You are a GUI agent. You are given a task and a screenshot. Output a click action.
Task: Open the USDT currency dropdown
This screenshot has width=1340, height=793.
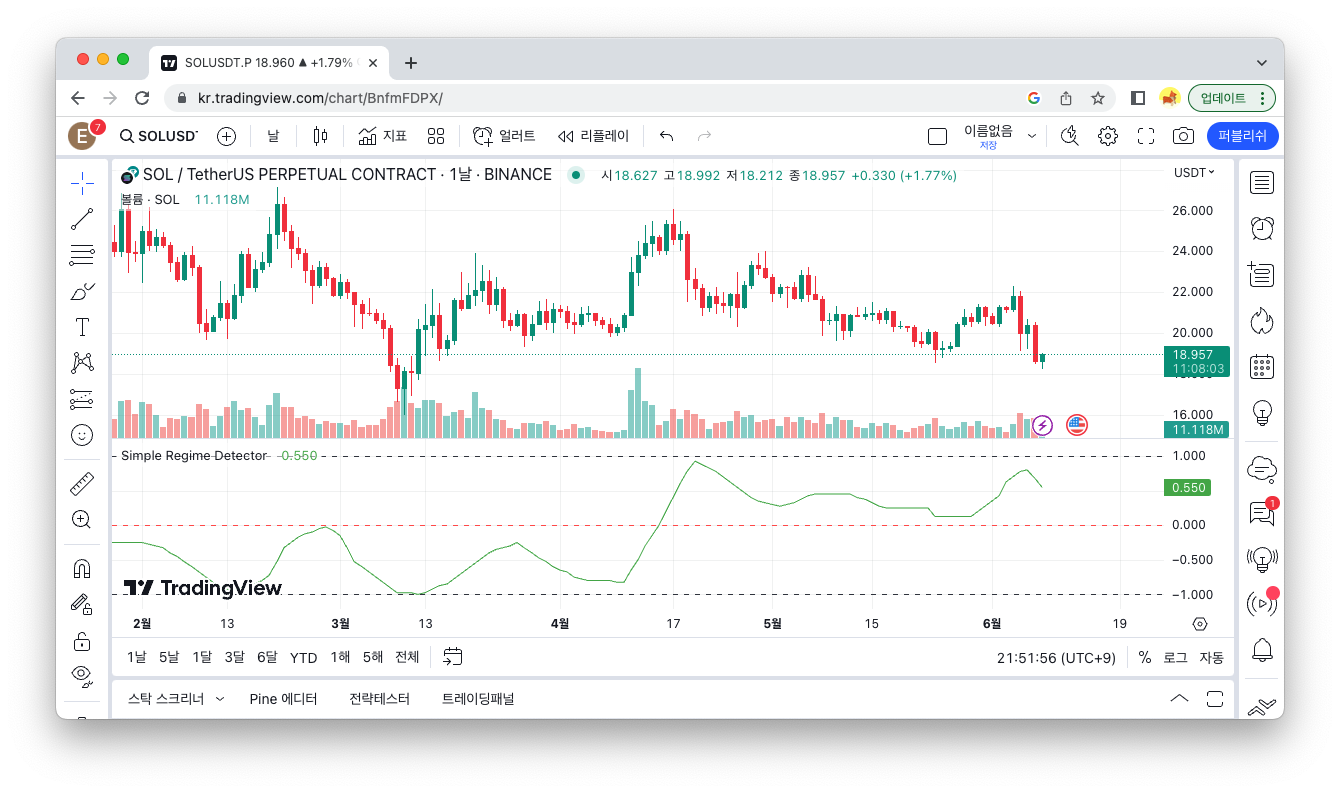[1194, 173]
